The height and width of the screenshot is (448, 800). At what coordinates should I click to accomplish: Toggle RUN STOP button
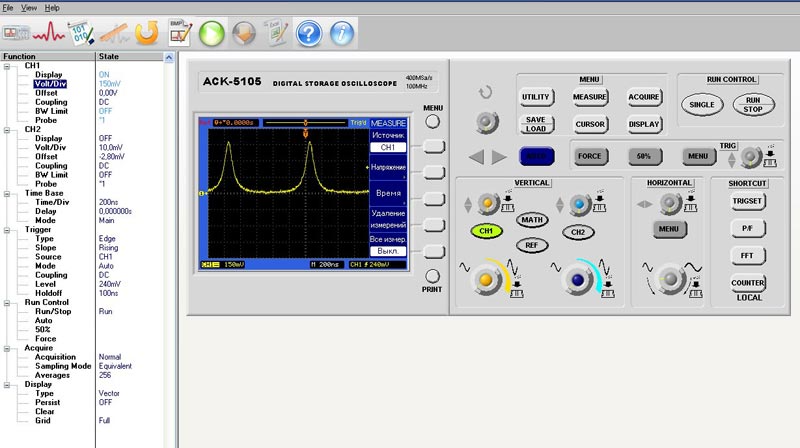click(753, 105)
